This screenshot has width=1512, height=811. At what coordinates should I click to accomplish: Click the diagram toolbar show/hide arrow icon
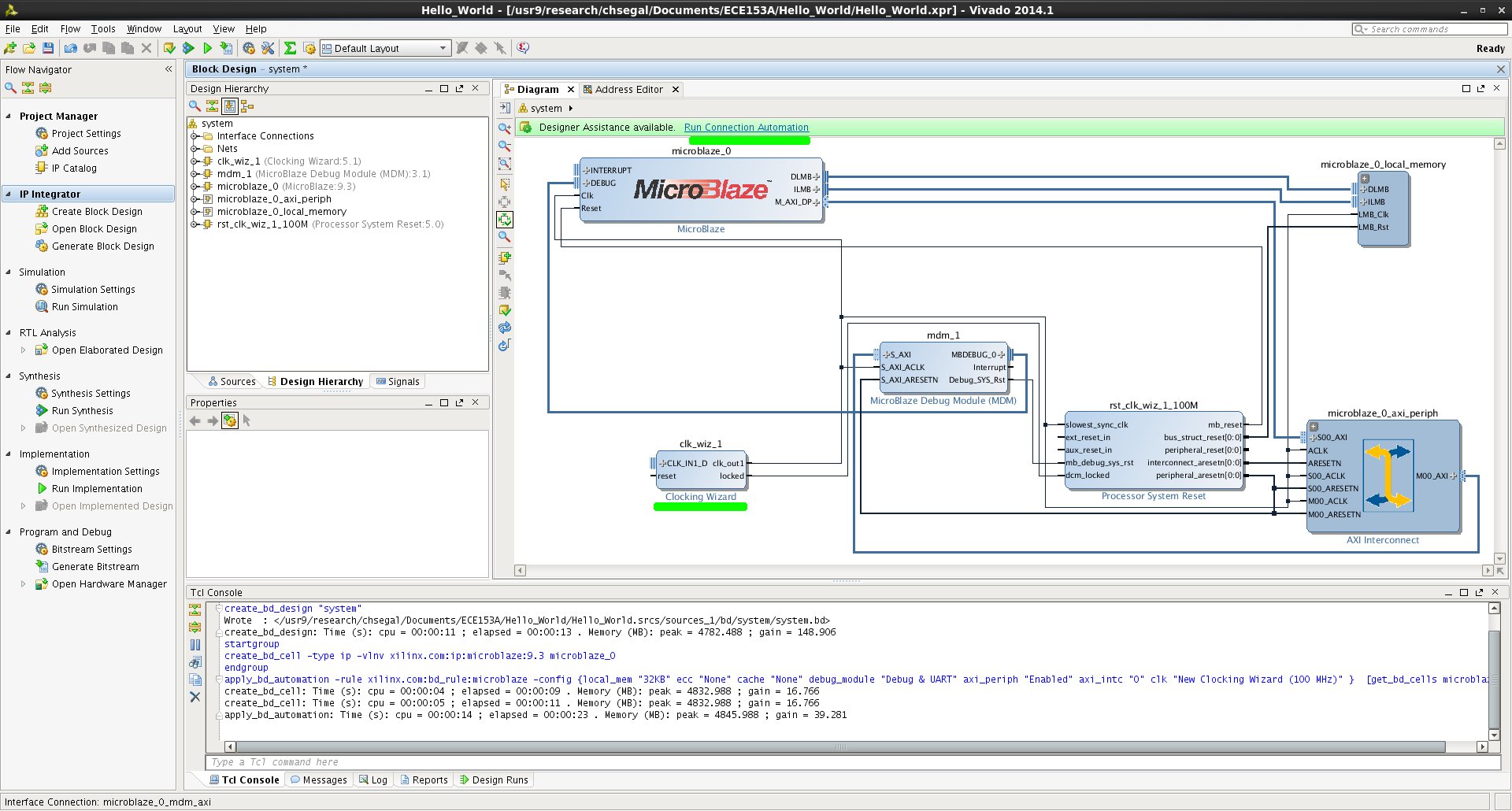coord(505,108)
